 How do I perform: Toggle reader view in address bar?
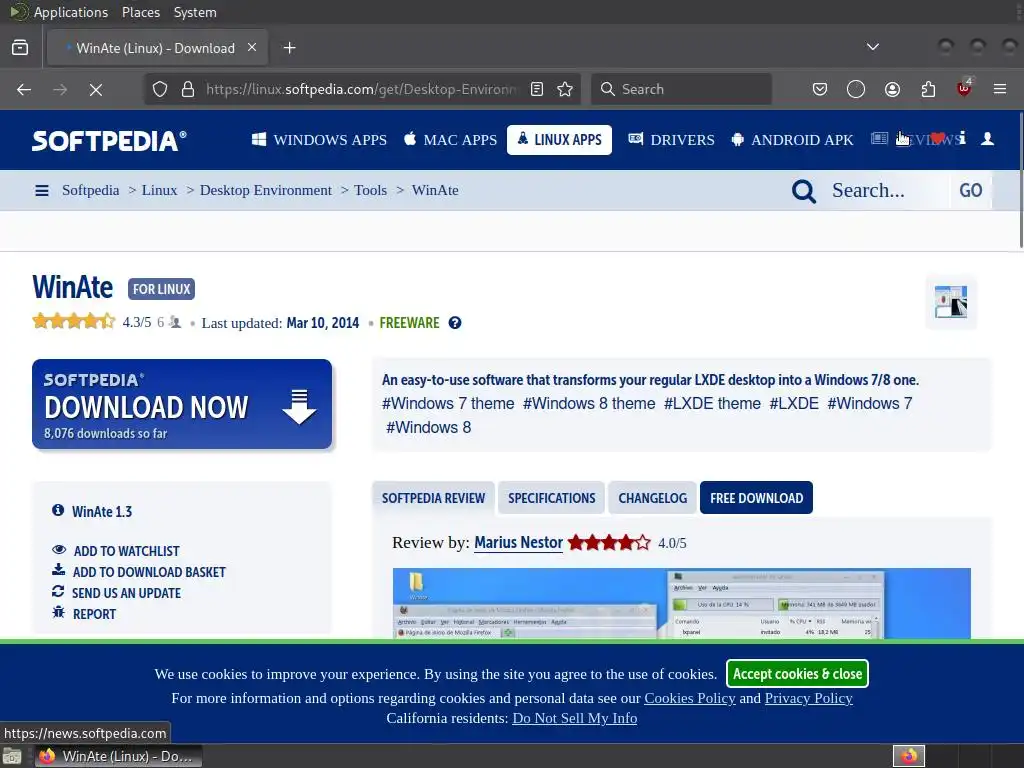(x=537, y=89)
